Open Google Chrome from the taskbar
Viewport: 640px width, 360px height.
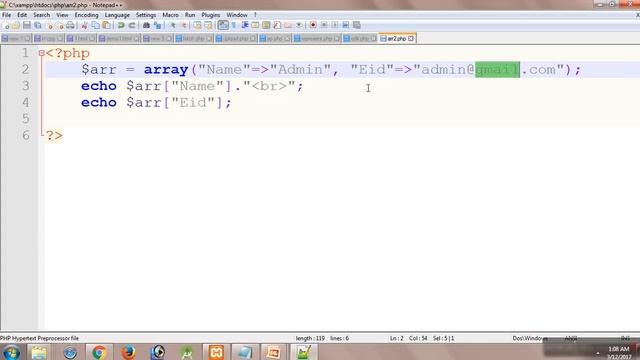(x=99, y=352)
